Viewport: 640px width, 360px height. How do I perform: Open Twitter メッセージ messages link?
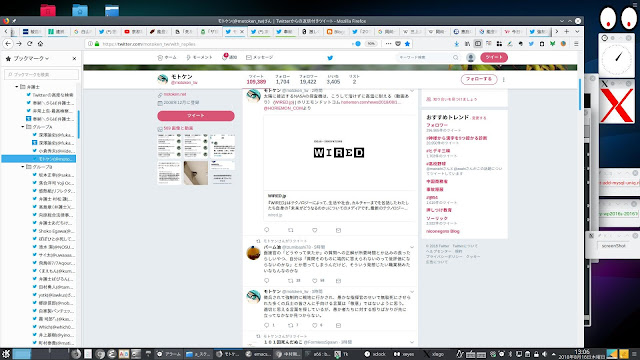coord(259,58)
